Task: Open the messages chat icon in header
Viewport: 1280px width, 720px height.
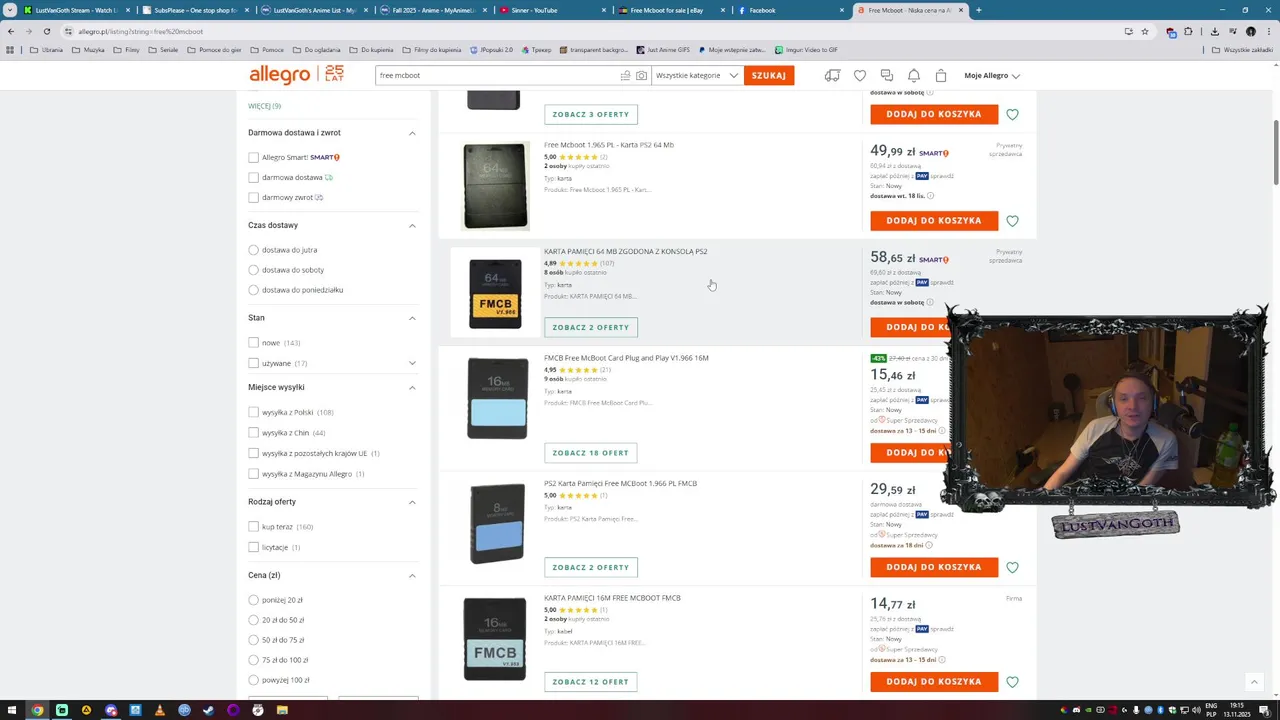Action: point(887,75)
